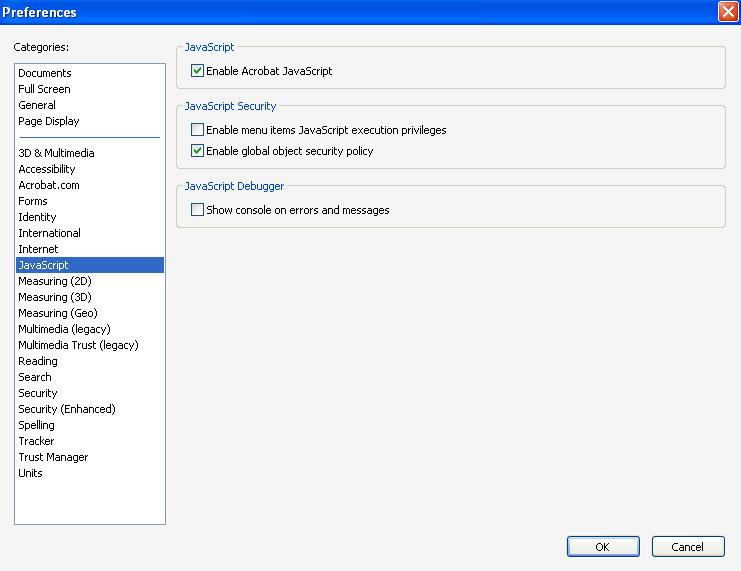The height and width of the screenshot is (571, 741).
Task: Click the OK button
Action: 602,547
